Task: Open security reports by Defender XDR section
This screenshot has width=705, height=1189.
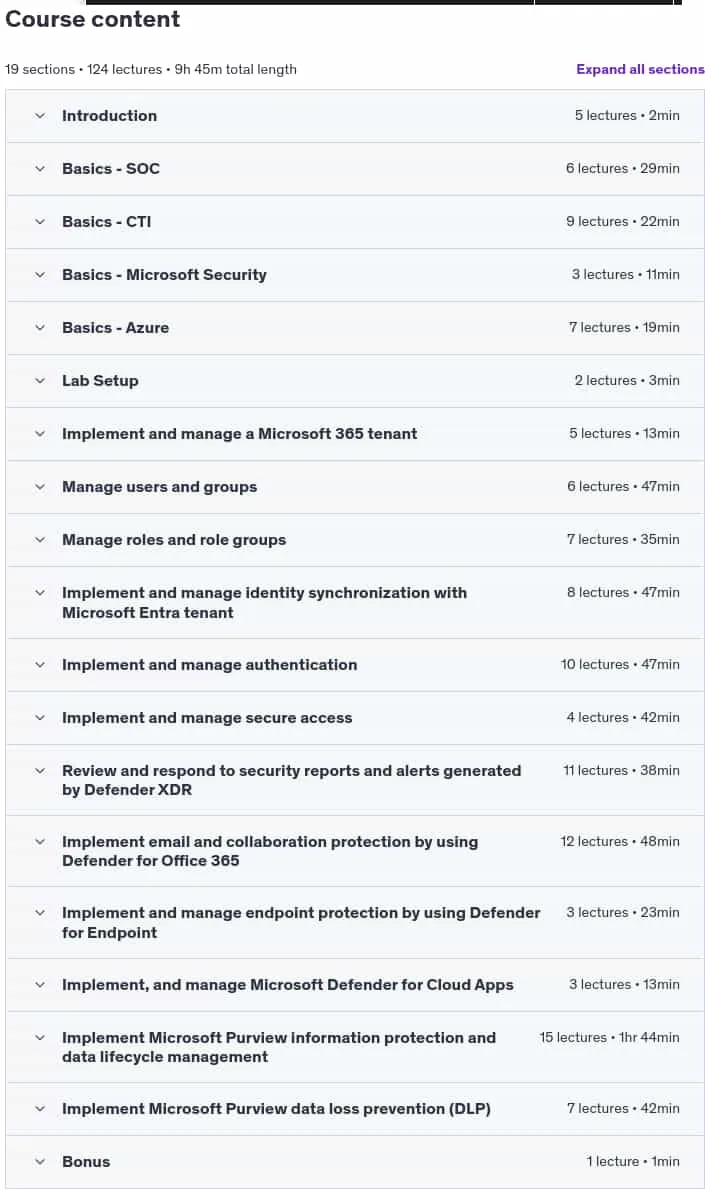Action: (355, 780)
